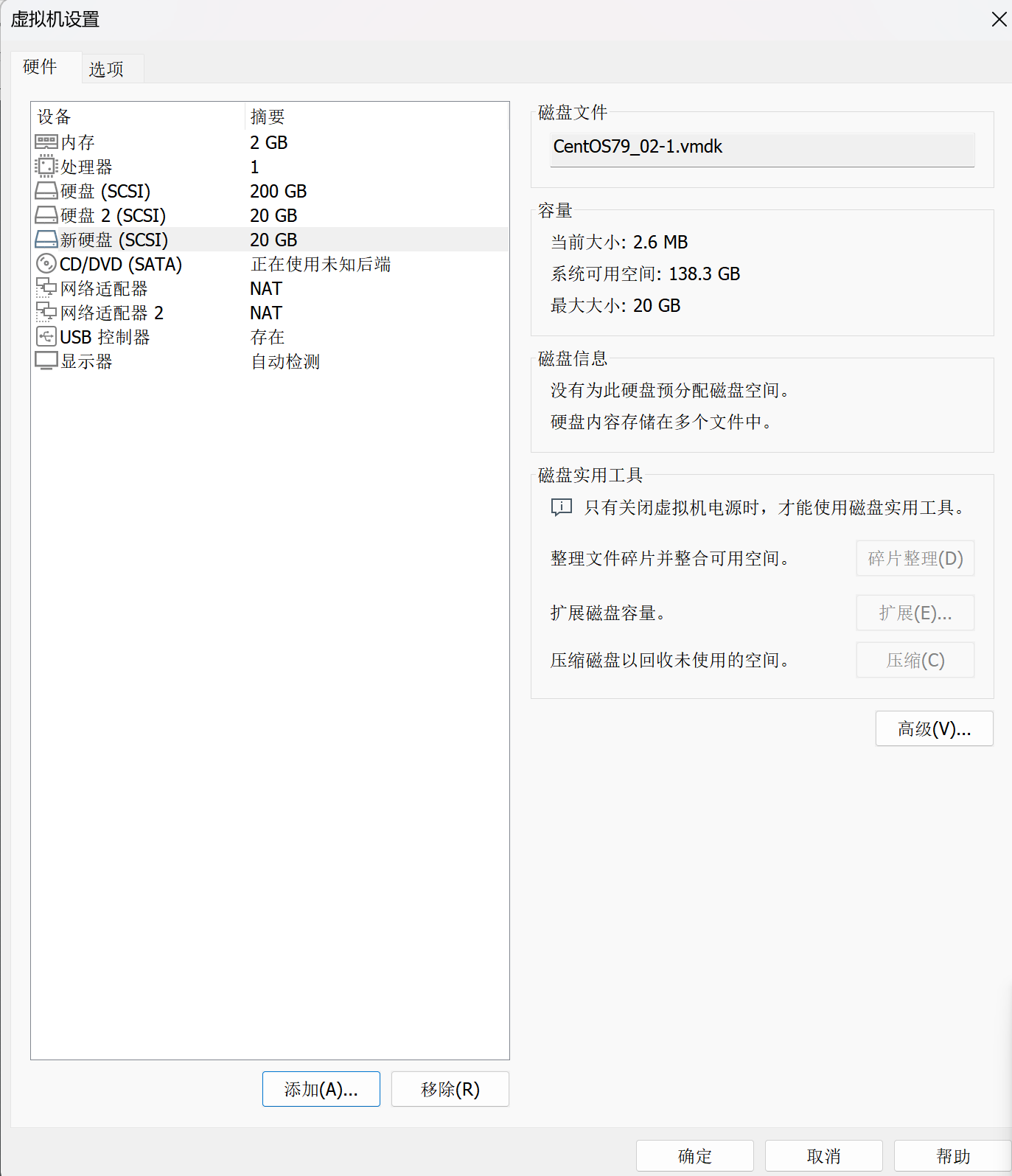Select the 新硬盘 (SCSI) row label

click(x=114, y=240)
